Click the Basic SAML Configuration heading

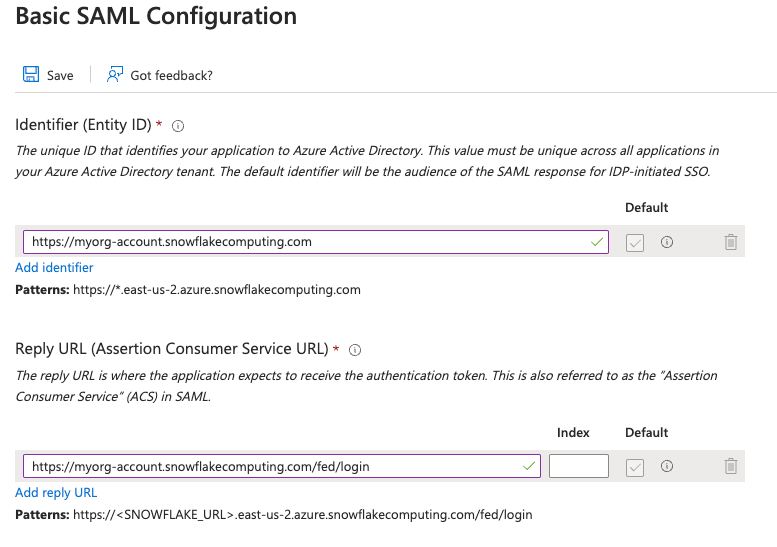[x=156, y=16]
